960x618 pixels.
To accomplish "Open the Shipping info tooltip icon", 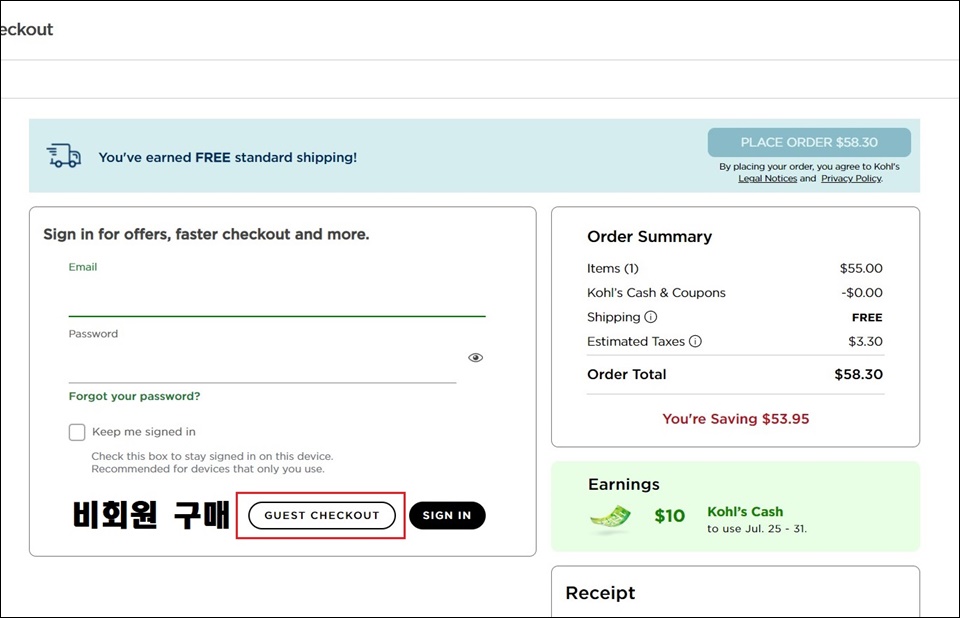I will [651, 317].
